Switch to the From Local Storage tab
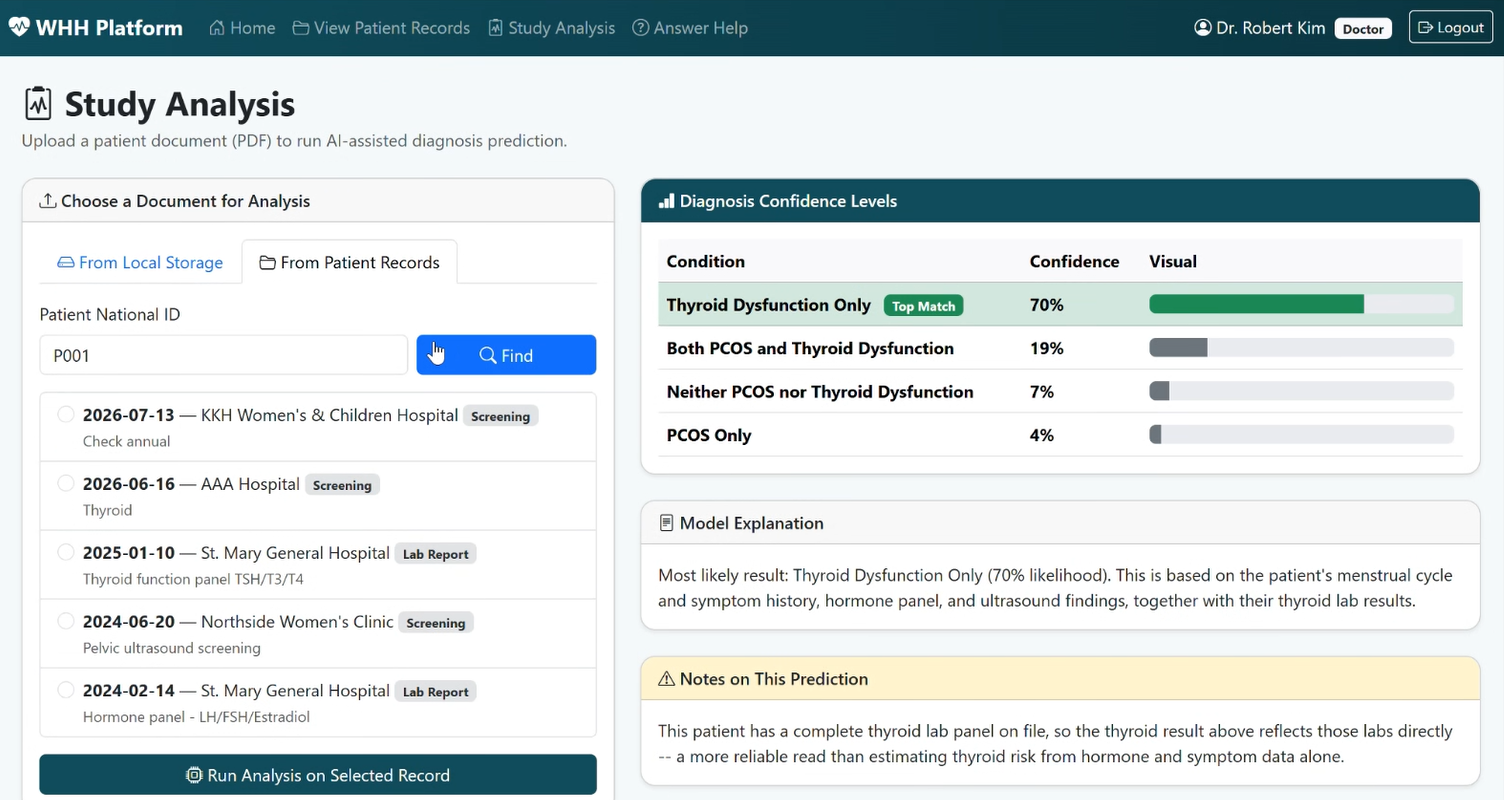The height and width of the screenshot is (800, 1504). [x=140, y=262]
